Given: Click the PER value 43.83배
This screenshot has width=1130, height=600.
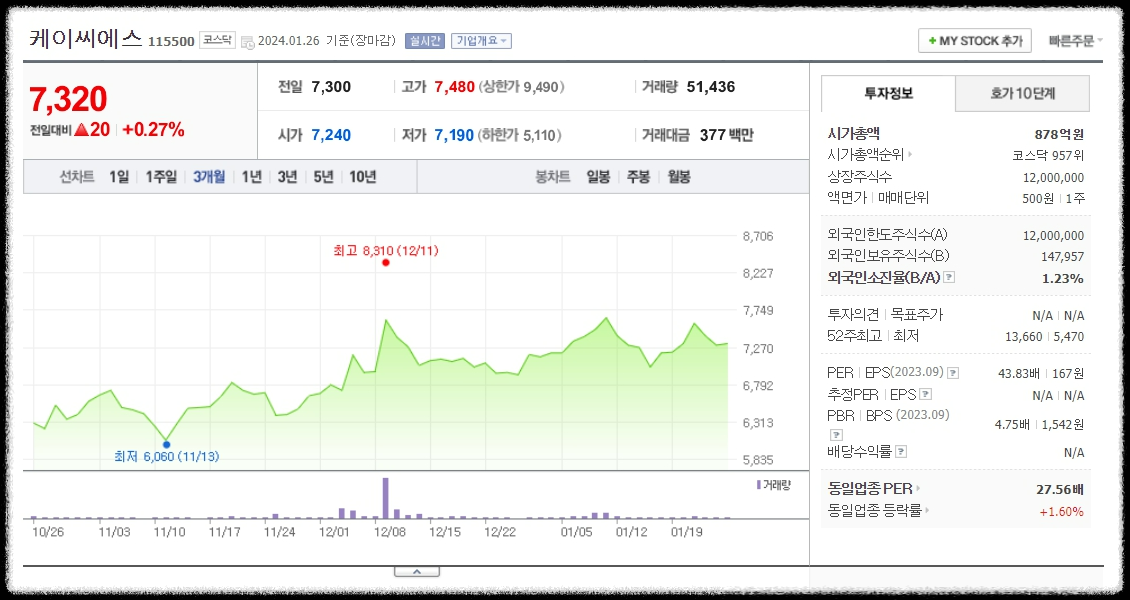Looking at the screenshot, I should (x=1019, y=374).
